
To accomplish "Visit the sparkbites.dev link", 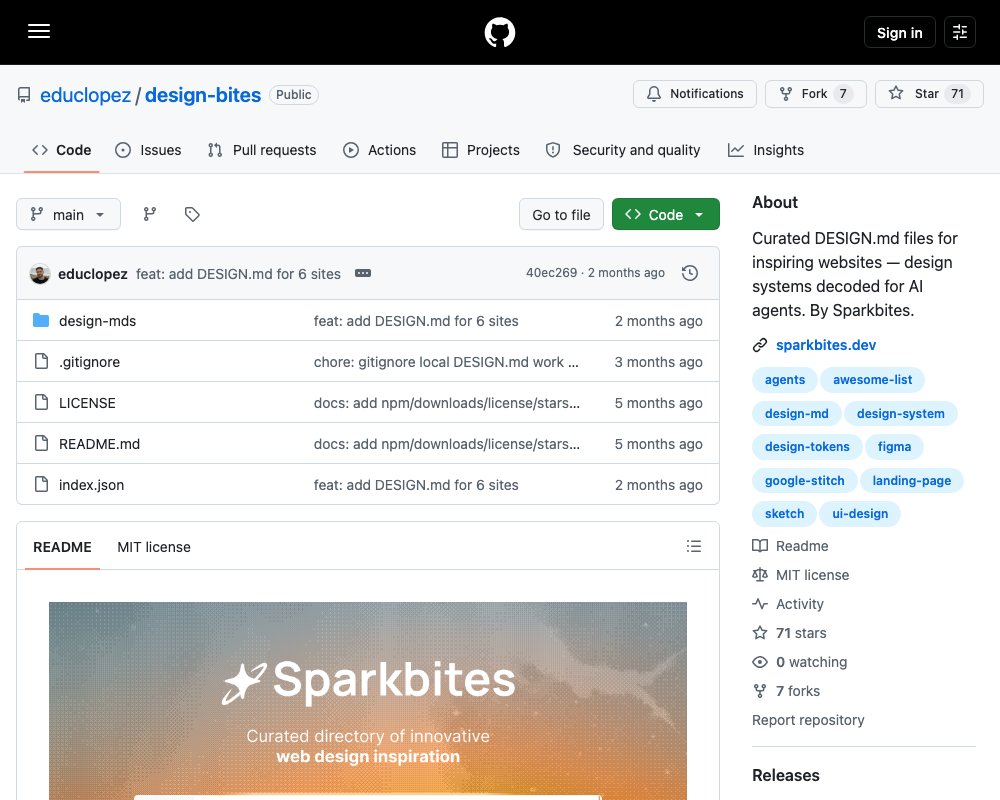I will point(826,345).
